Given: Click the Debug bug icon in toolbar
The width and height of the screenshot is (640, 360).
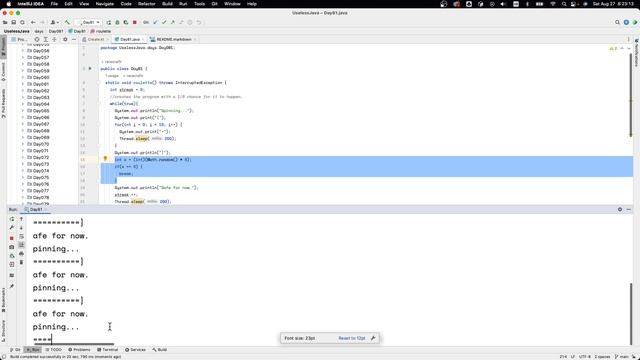Looking at the screenshot, I should [117, 22].
